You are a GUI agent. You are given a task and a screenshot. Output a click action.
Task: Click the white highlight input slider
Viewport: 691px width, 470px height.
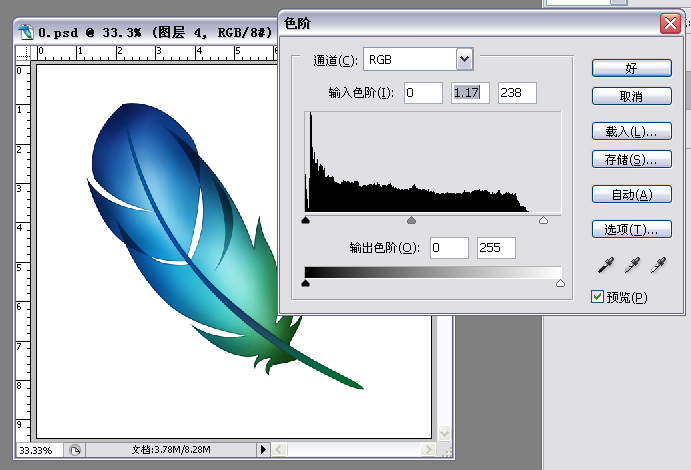(543, 220)
